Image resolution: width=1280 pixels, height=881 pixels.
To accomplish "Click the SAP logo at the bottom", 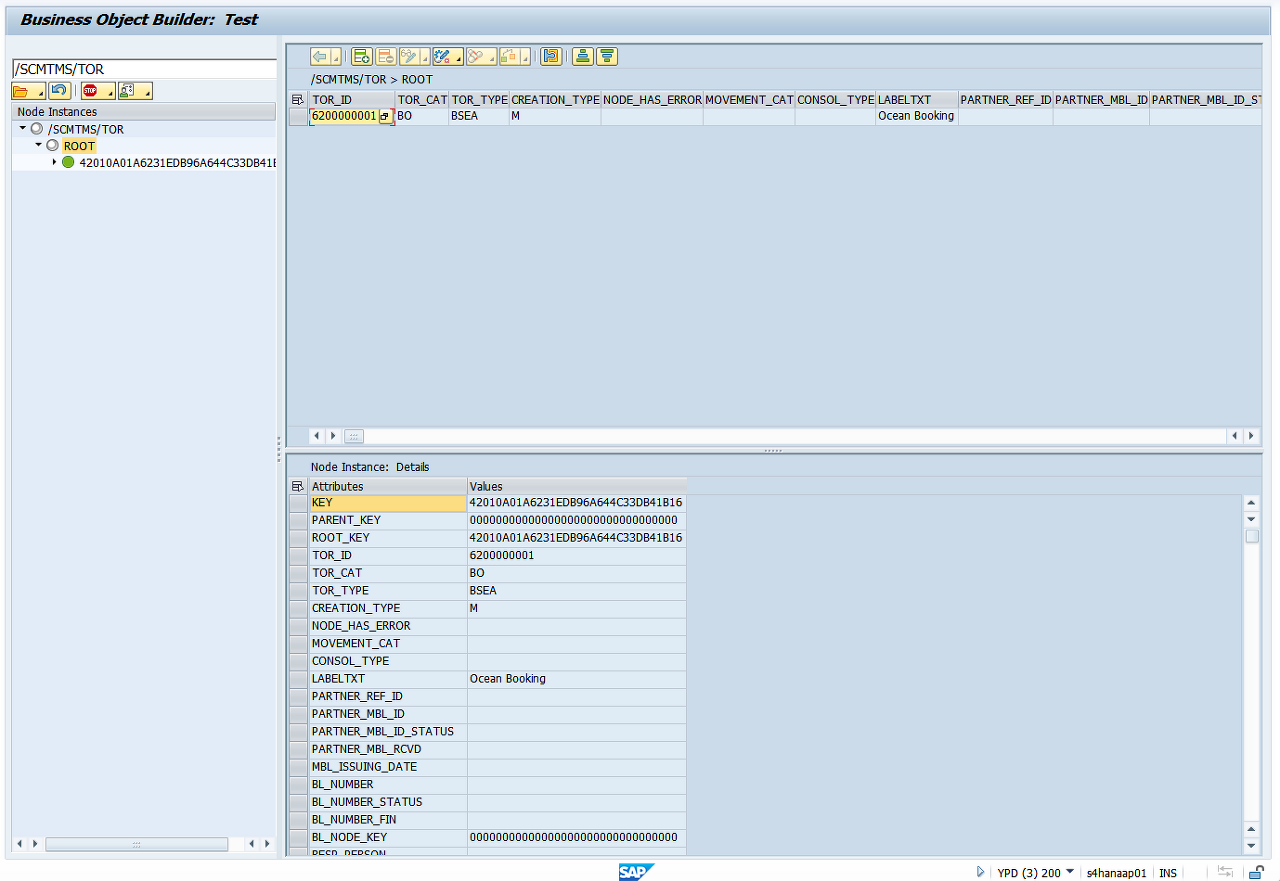I will [636, 872].
